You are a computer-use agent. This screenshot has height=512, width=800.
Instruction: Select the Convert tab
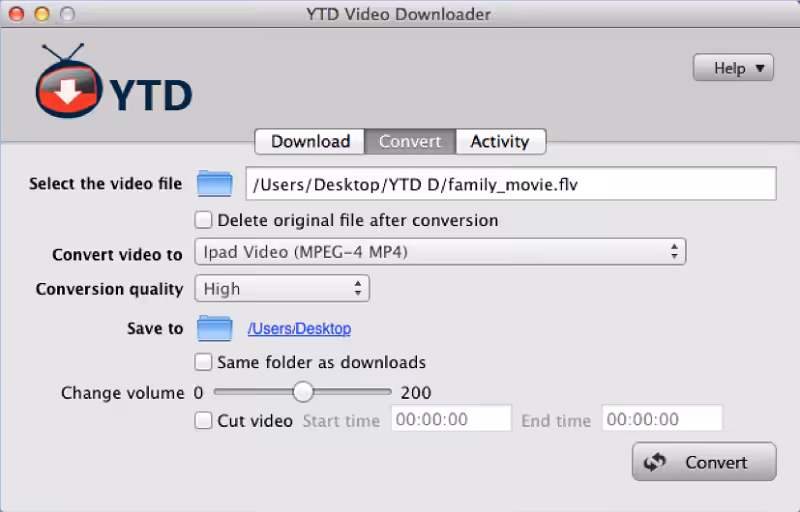410,141
